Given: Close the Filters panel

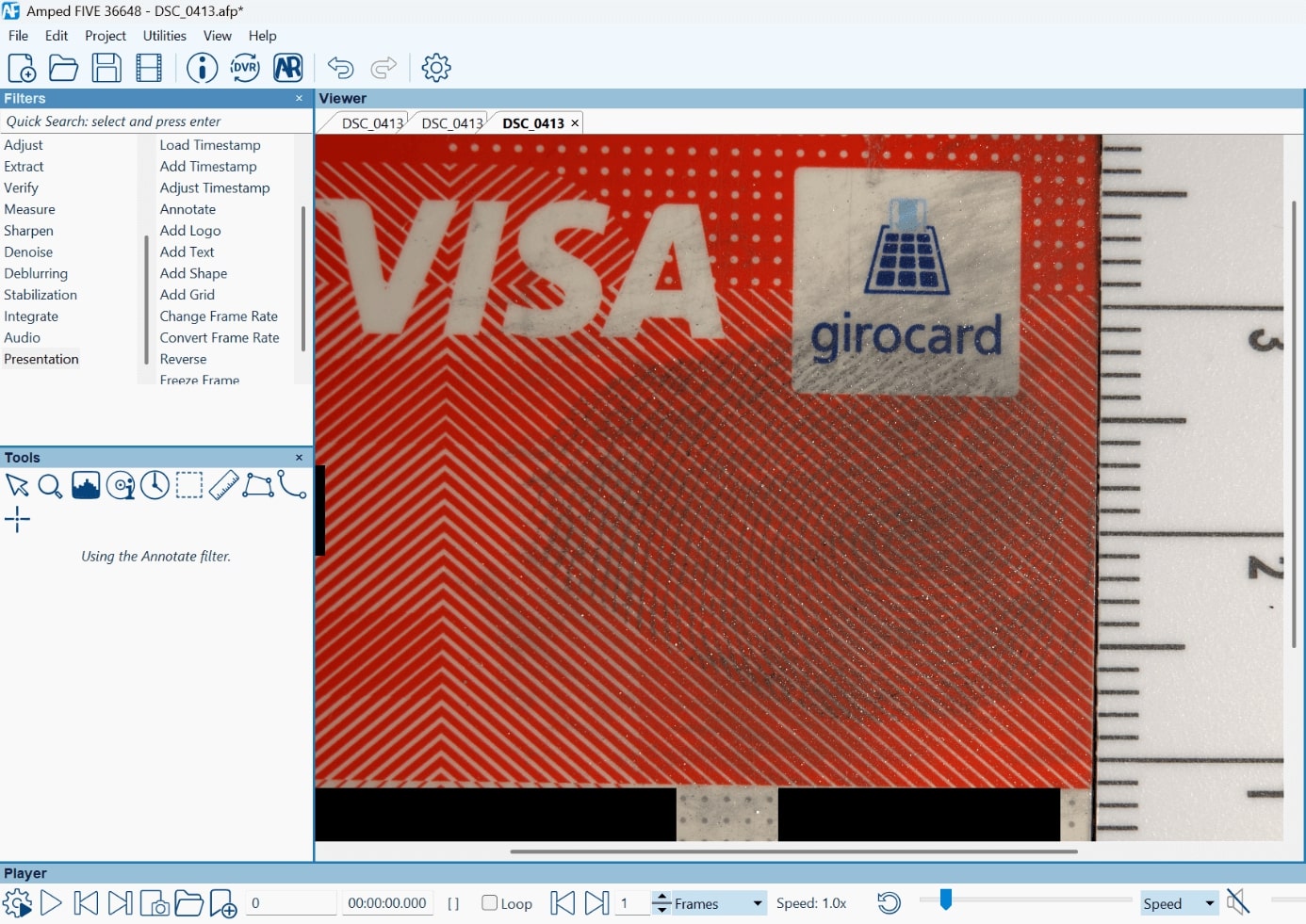Looking at the screenshot, I should pos(300,98).
